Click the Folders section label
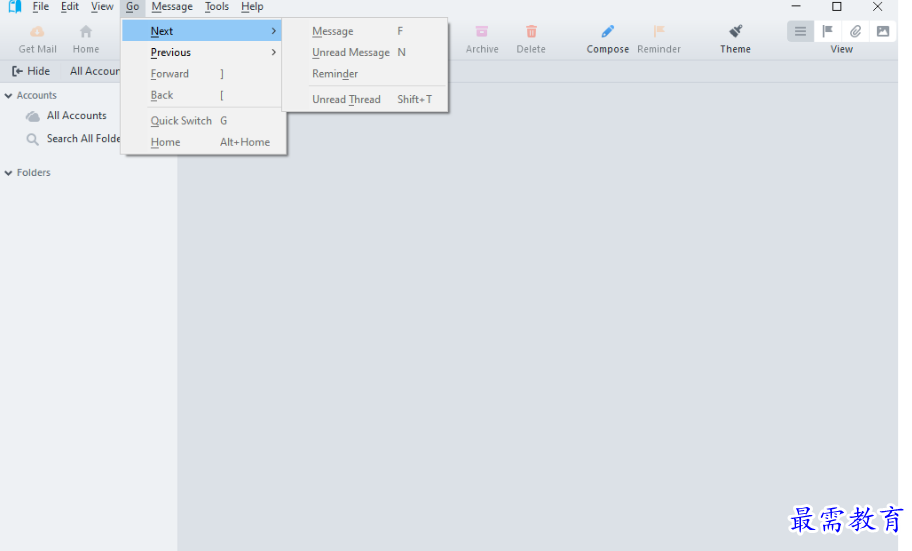Image resolution: width=912 pixels, height=551 pixels. 33,173
